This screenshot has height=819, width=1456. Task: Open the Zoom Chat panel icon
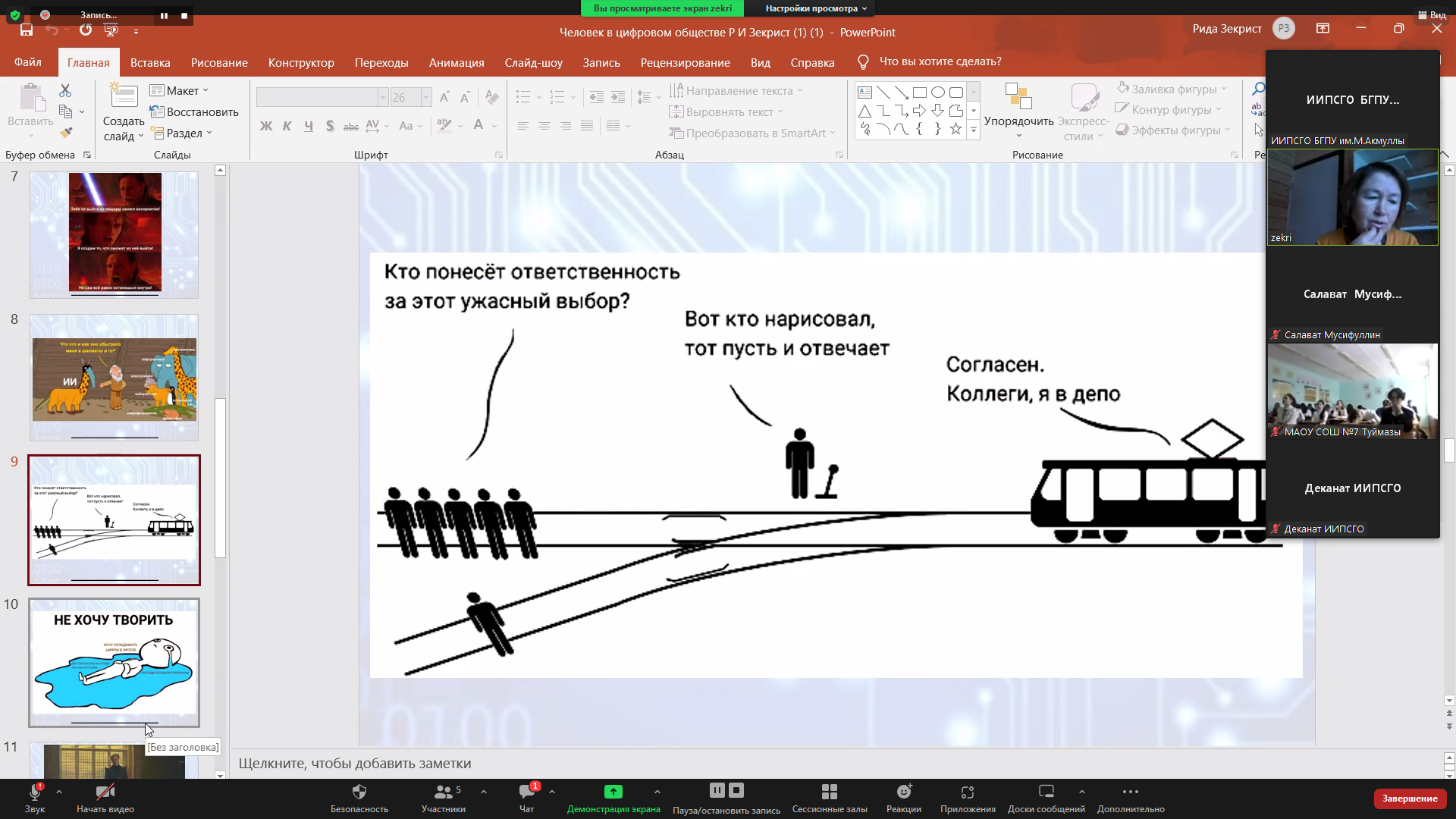point(526,792)
